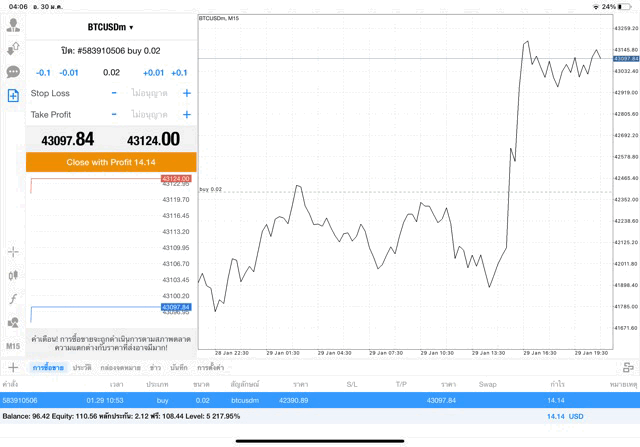Select the crosshair tool in sidebar
The width and height of the screenshot is (640, 447).
click(13, 252)
